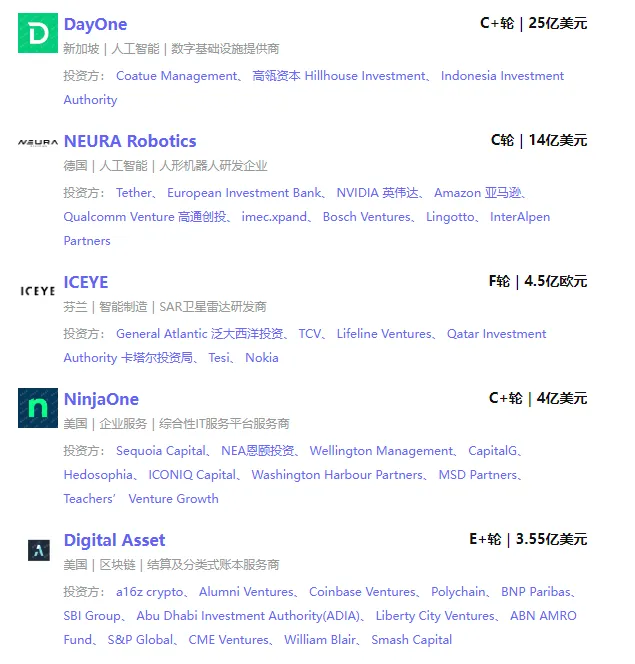Click the ICEYE logo image
635x664 pixels.
click(38, 291)
